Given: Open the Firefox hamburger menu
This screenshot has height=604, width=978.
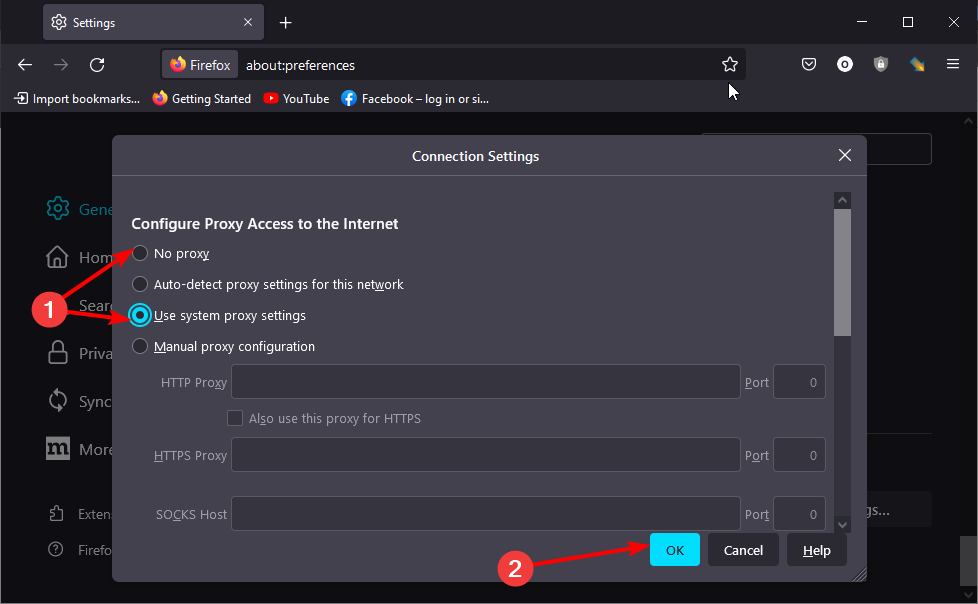Looking at the screenshot, I should (952, 64).
